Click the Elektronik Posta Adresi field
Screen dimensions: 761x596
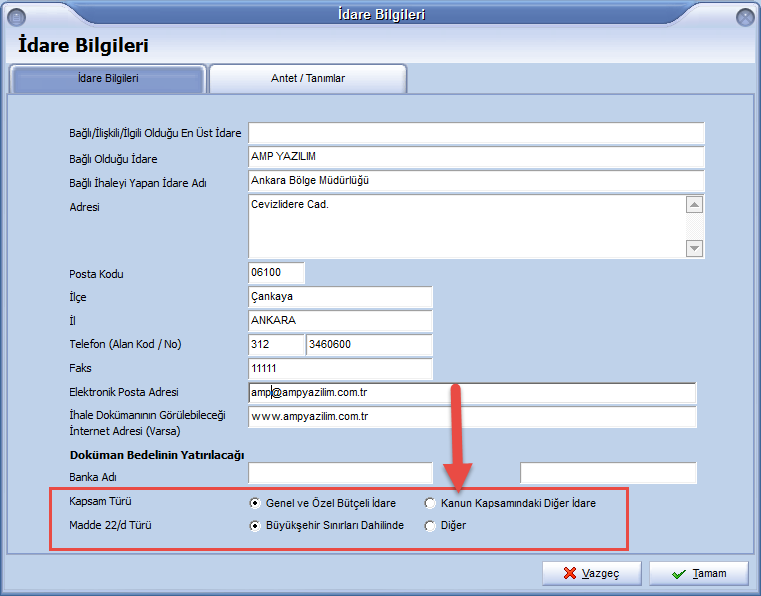click(x=472, y=393)
